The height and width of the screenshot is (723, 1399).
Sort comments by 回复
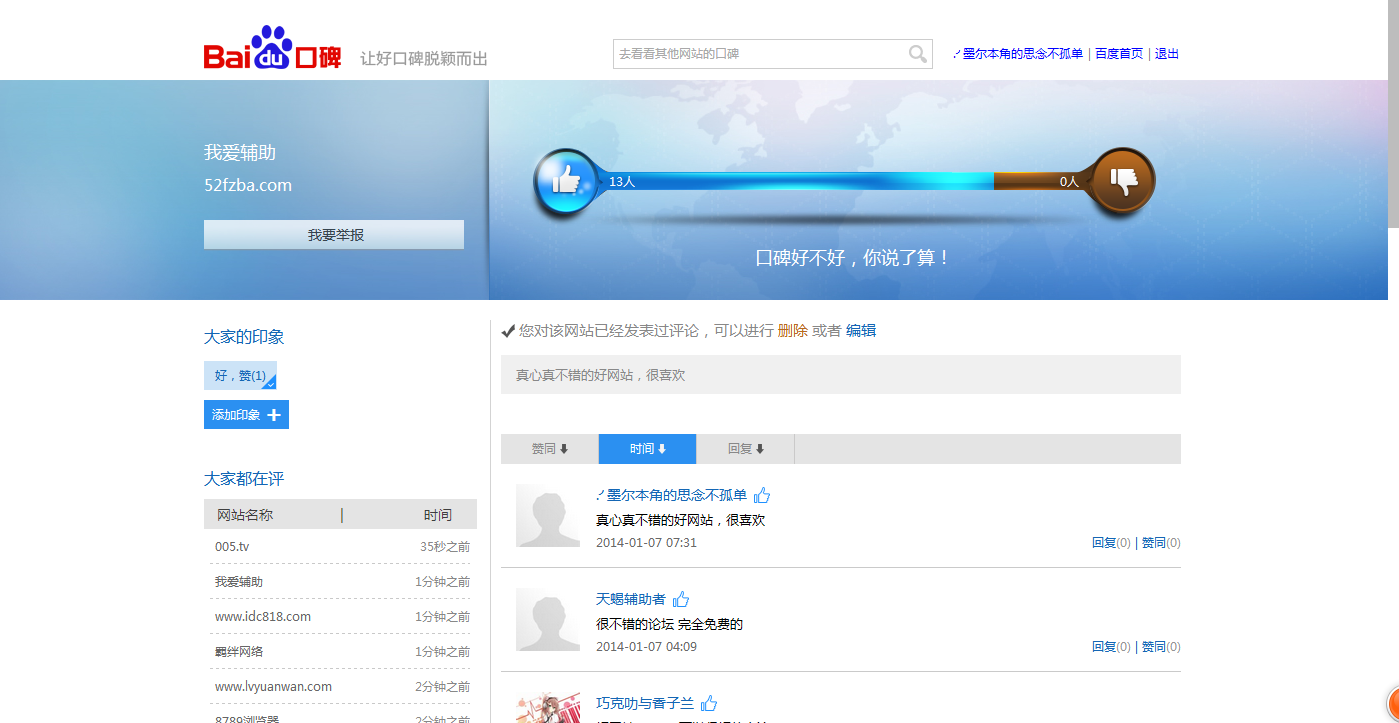point(746,449)
